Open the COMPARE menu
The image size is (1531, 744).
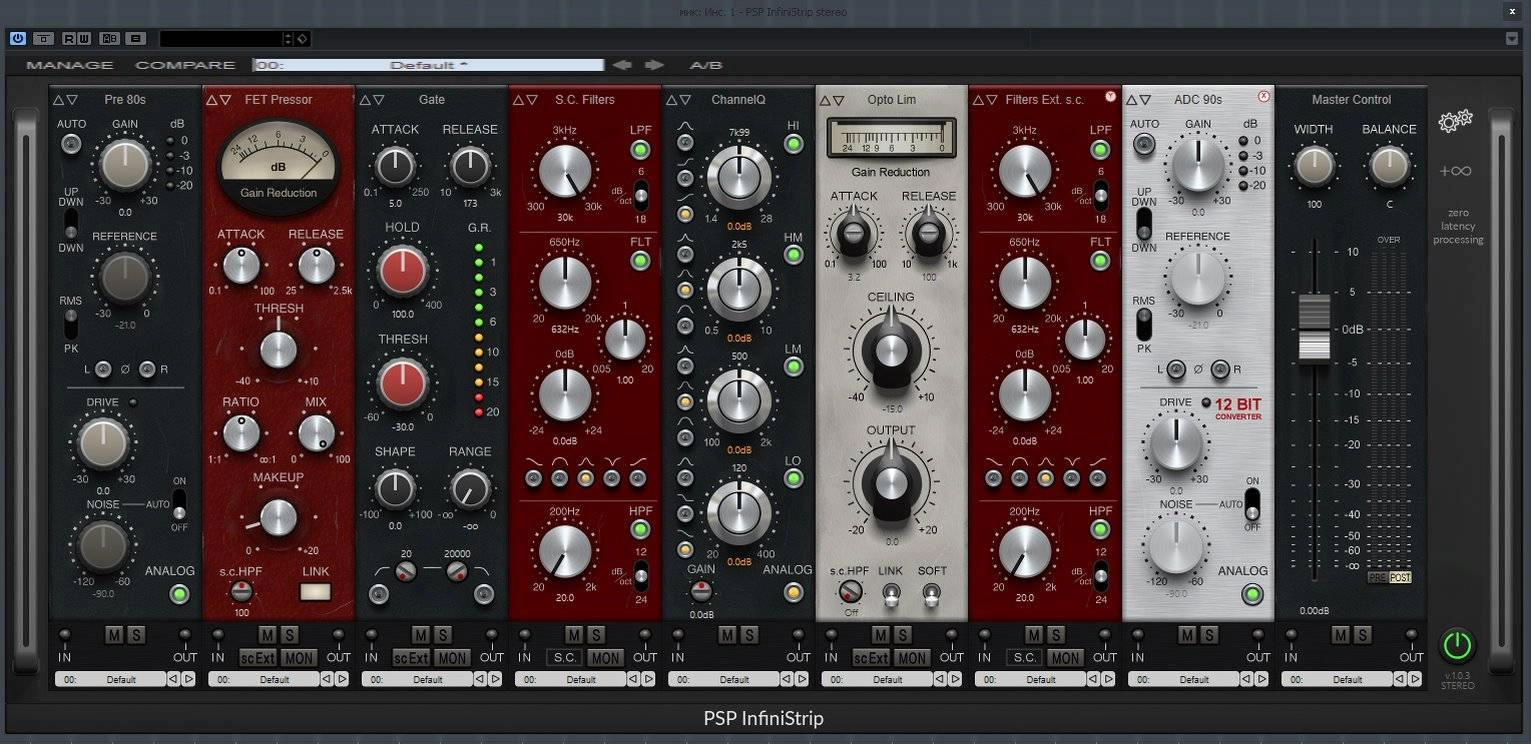click(x=186, y=65)
